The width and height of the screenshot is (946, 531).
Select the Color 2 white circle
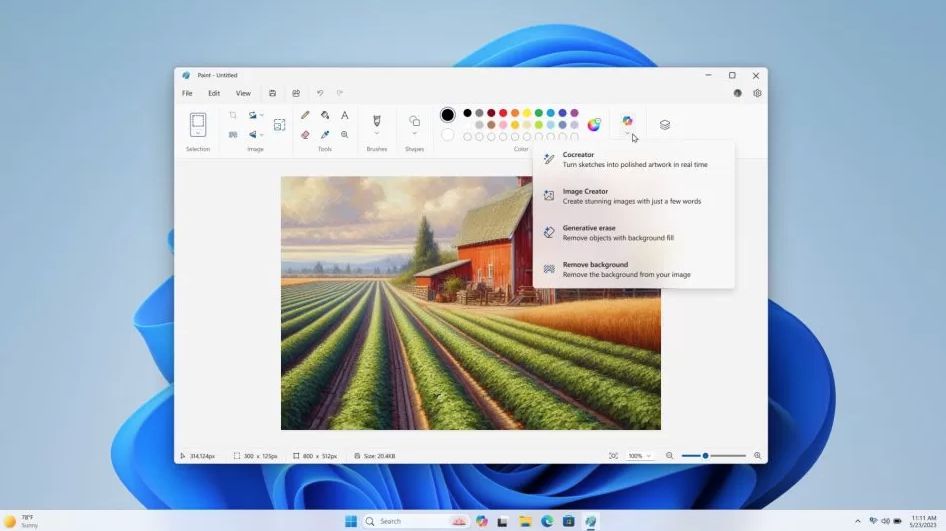[x=447, y=135]
